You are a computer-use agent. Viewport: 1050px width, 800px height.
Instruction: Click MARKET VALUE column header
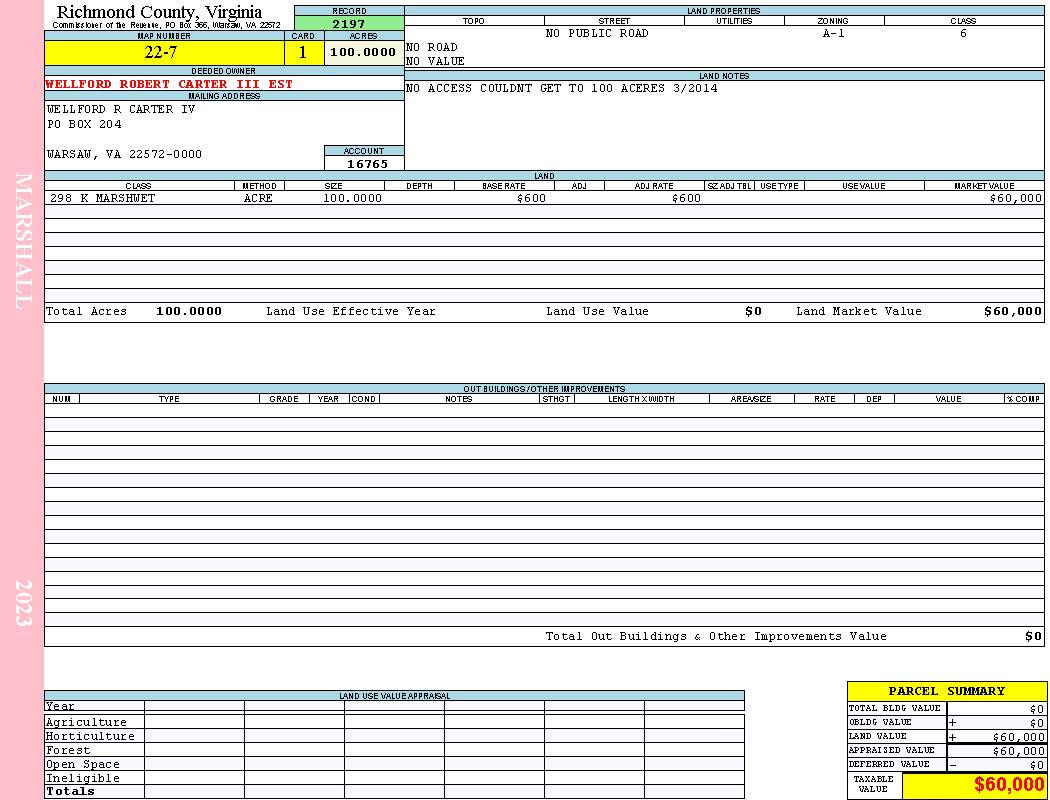point(984,186)
